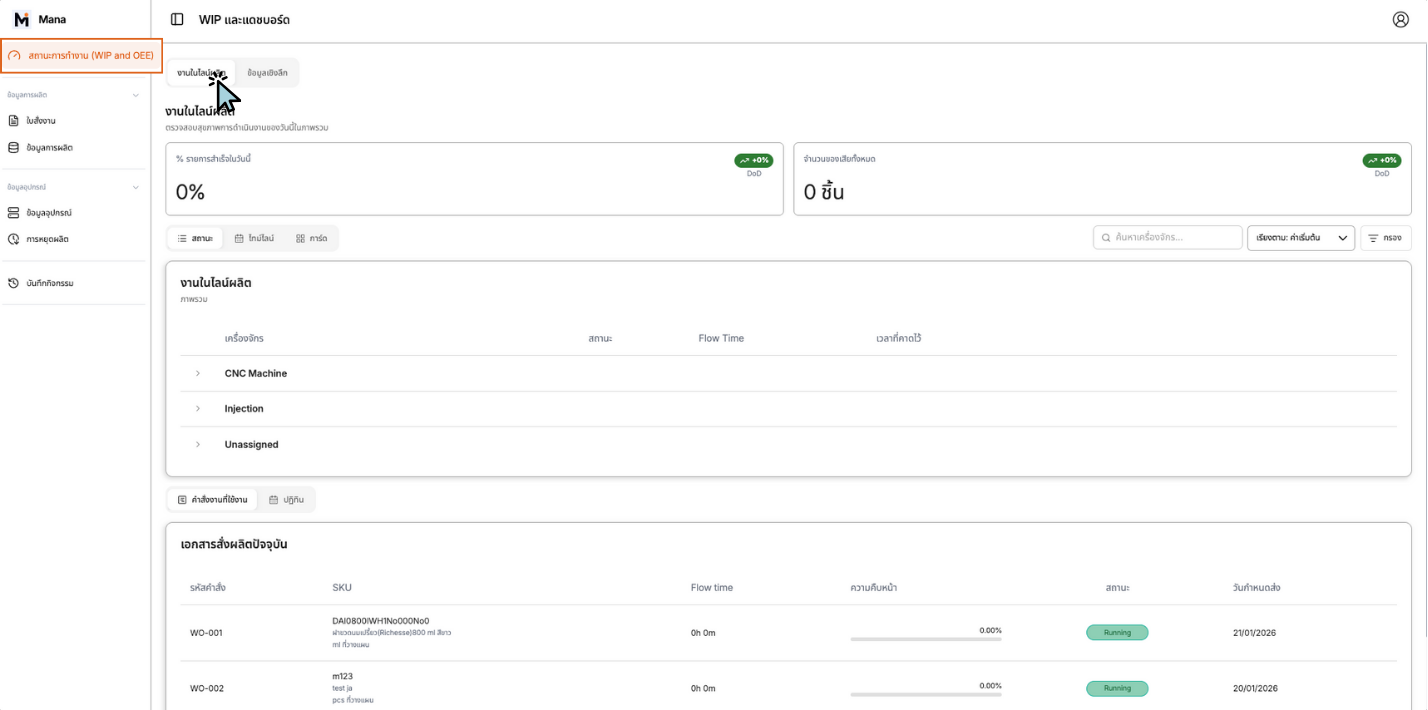The height and width of the screenshot is (710, 1428).
Task: Open ใบสั่งงาน work orders in sidebar
Action: click(x=41, y=121)
